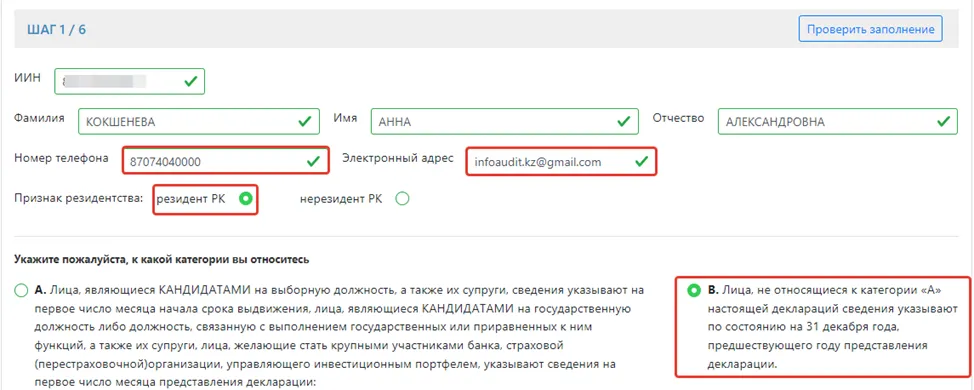Click the 'ШАГ 1 / 6' step heading
This screenshot has width=974, height=390.
[57, 30]
